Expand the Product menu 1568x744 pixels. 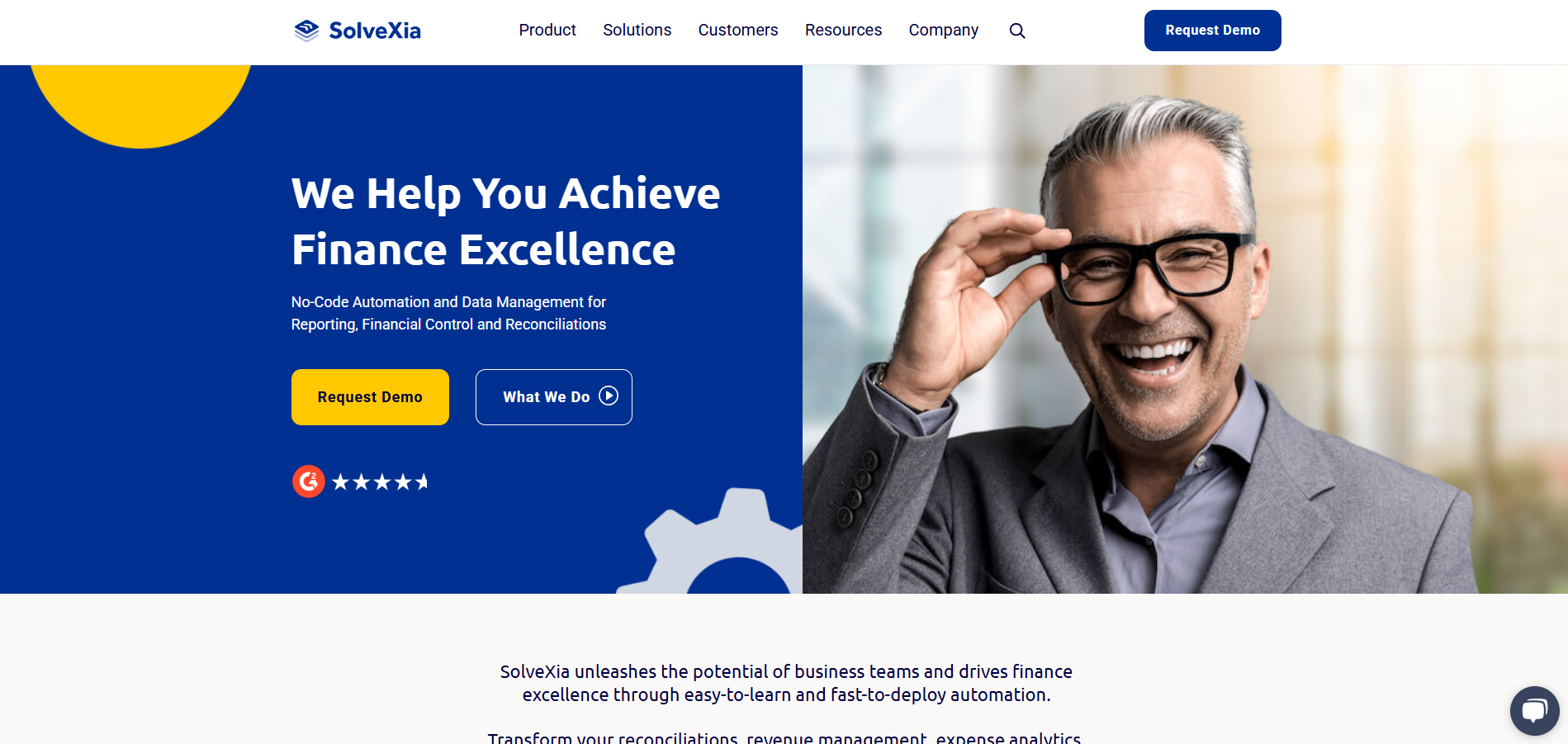547,31
